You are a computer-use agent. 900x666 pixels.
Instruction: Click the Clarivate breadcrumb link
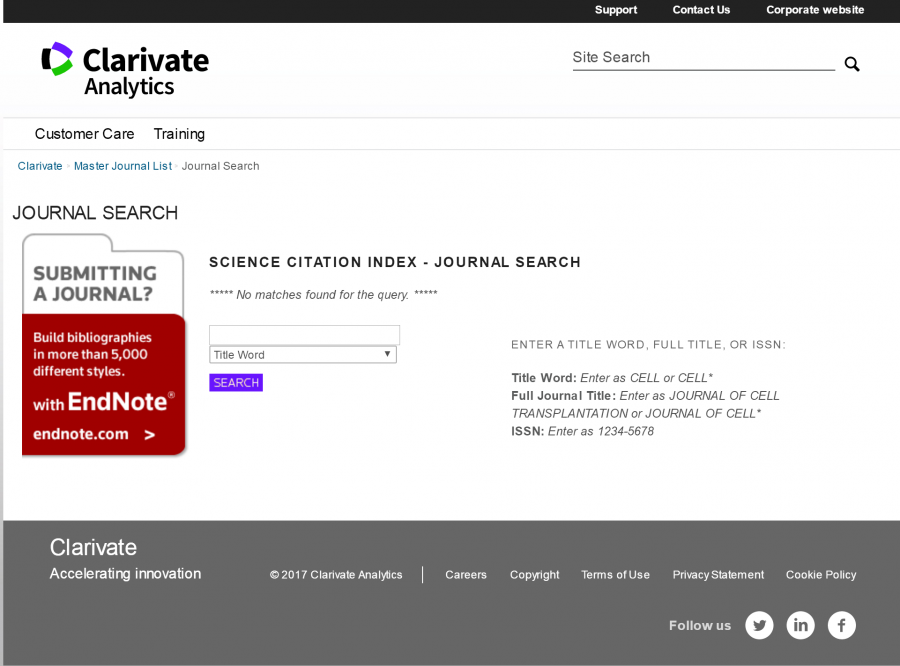[x=40, y=166]
